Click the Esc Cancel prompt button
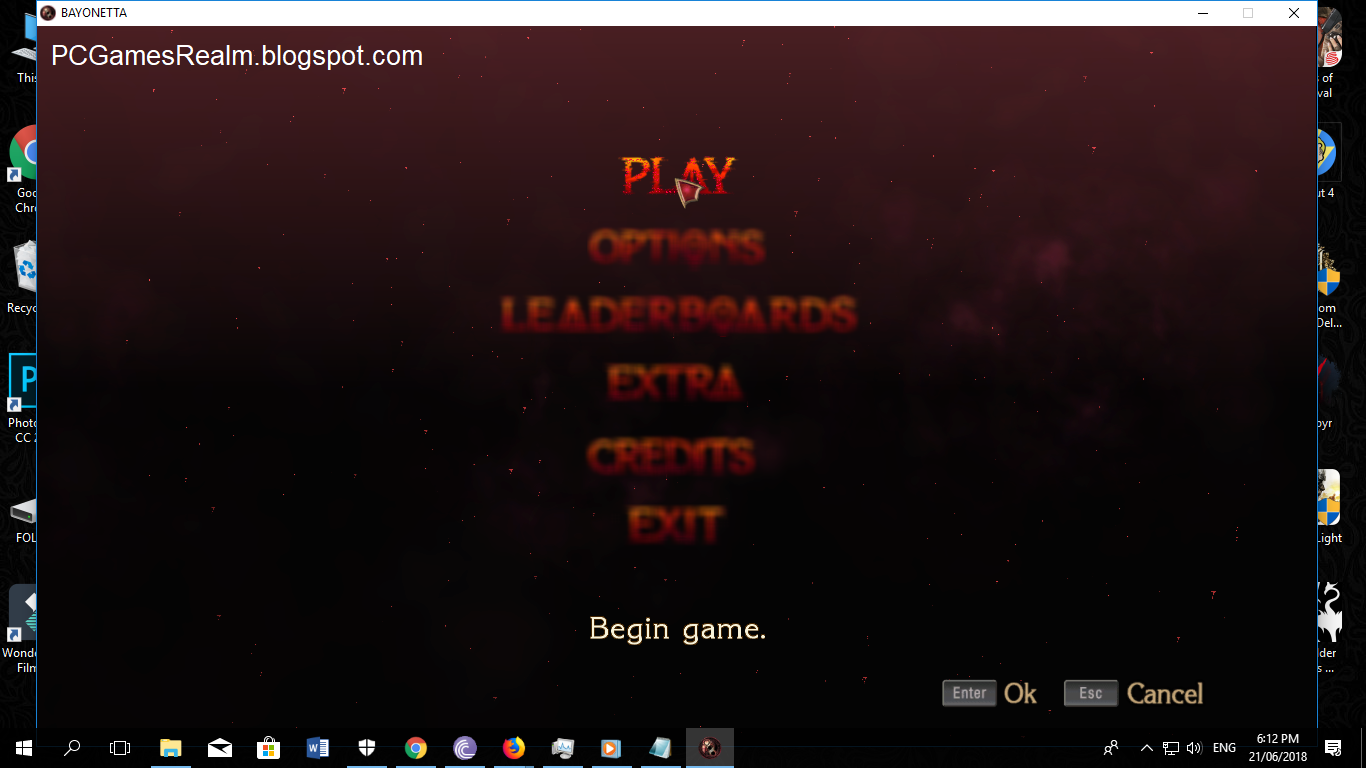Image resolution: width=1366 pixels, height=768 pixels. pos(1134,693)
